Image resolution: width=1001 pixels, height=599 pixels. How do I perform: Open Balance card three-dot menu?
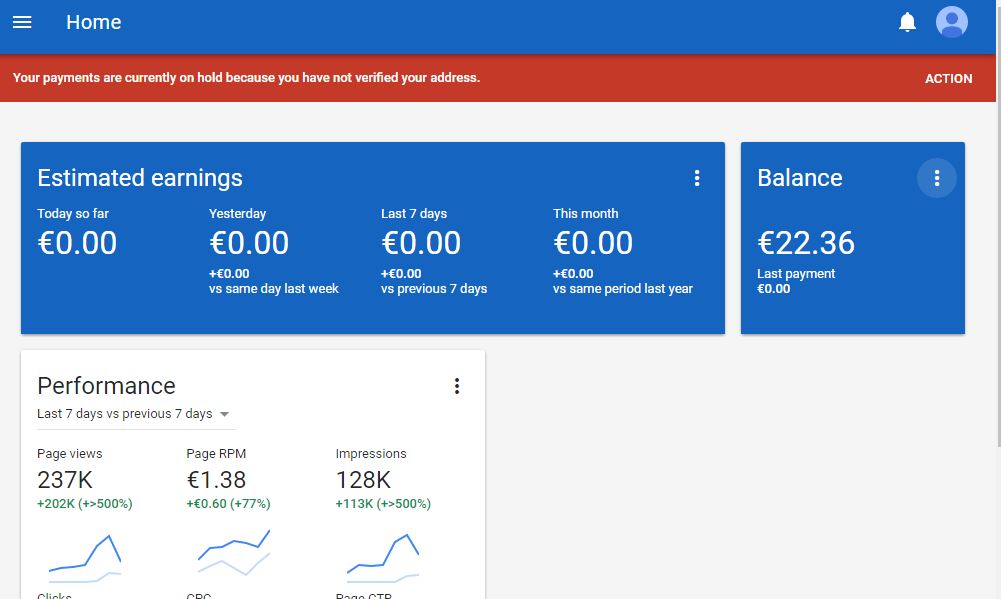point(936,178)
